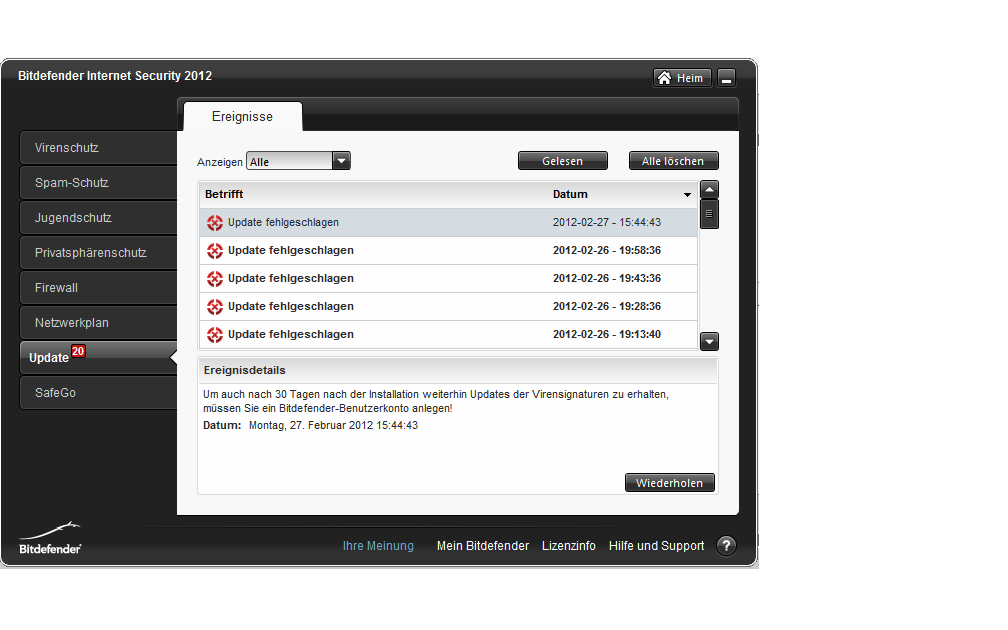
Task: Open the help question mark icon
Action: [726, 546]
